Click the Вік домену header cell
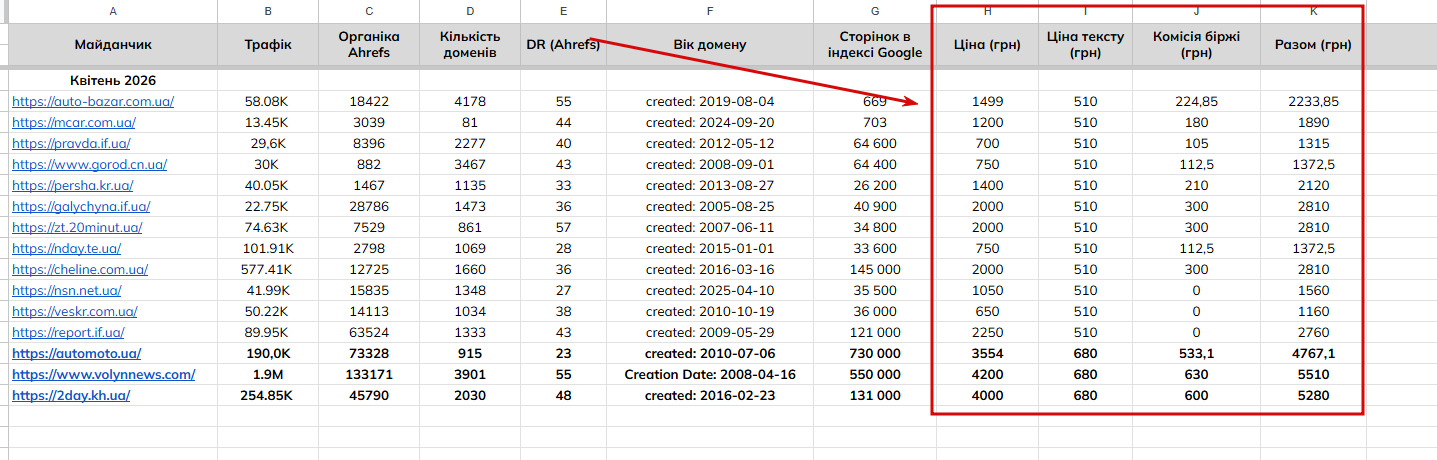Viewport: 1437px width, 460px height. click(710, 45)
